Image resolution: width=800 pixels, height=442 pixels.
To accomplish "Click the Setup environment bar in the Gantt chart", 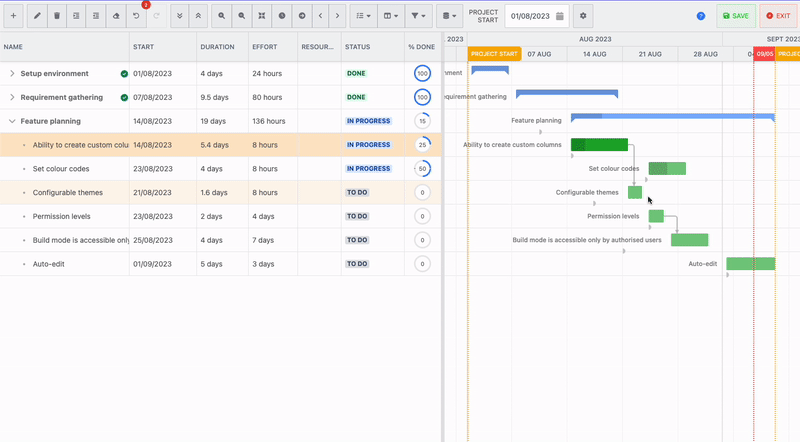I will click(x=490, y=70).
